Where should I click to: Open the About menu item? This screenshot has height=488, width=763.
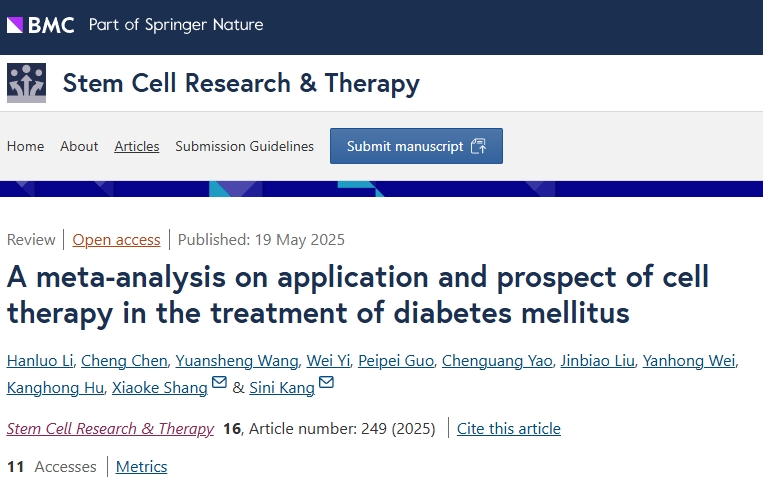79,146
